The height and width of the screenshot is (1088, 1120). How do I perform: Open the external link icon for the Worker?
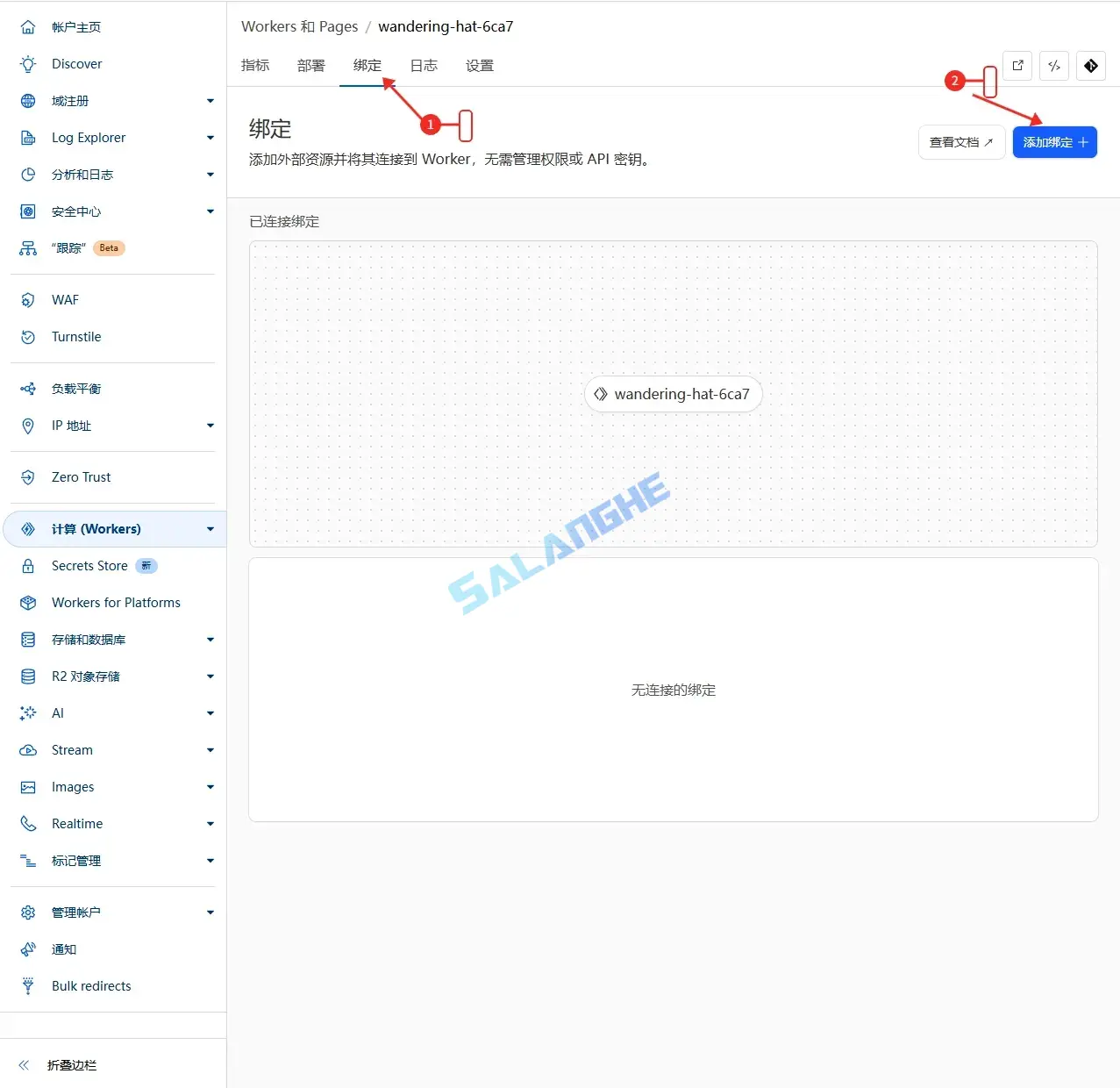point(1017,66)
